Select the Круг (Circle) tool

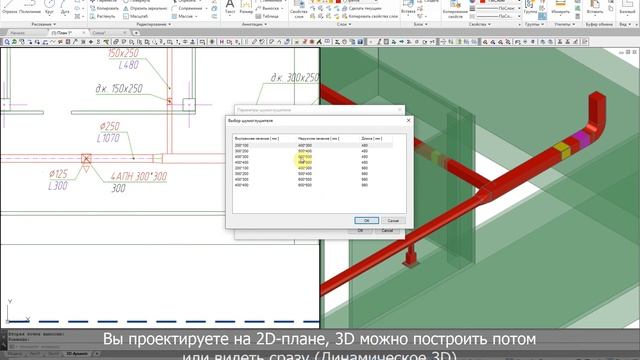coord(49,8)
